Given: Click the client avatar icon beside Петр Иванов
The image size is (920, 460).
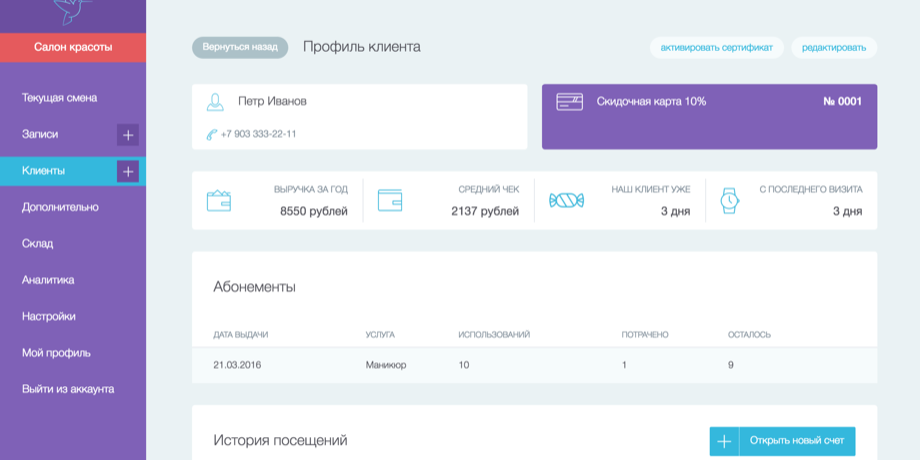Looking at the screenshot, I should click(x=215, y=102).
